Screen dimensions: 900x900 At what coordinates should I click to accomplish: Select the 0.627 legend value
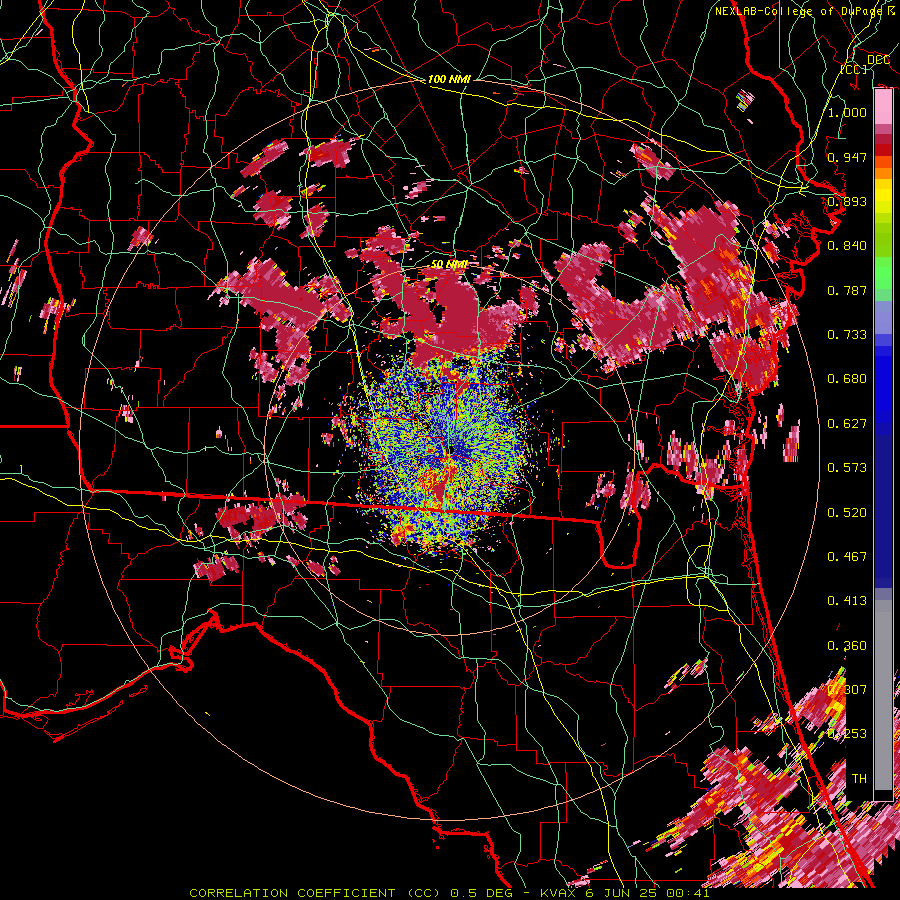click(847, 424)
